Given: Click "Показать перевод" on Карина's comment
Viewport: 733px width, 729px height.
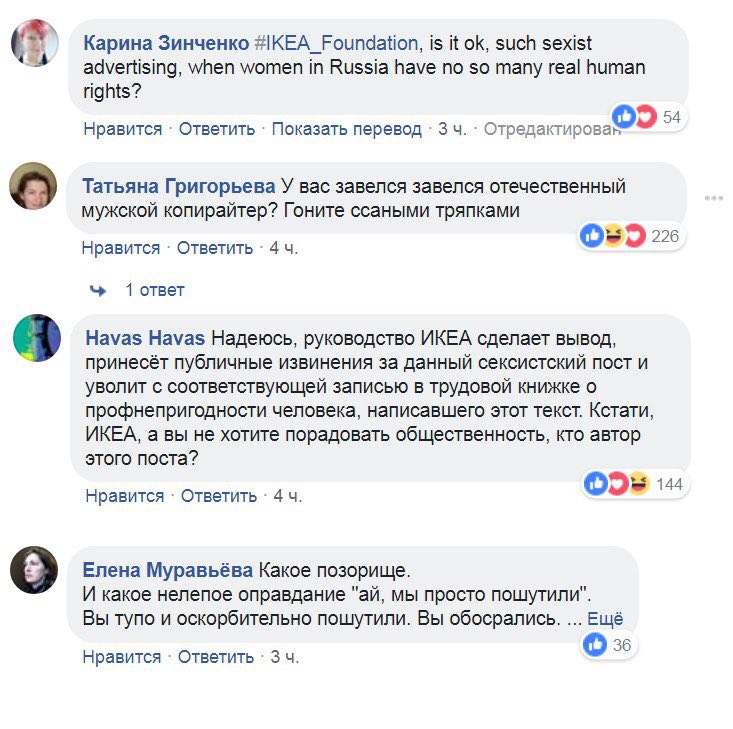Looking at the screenshot, I should click(x=346, y=129).
